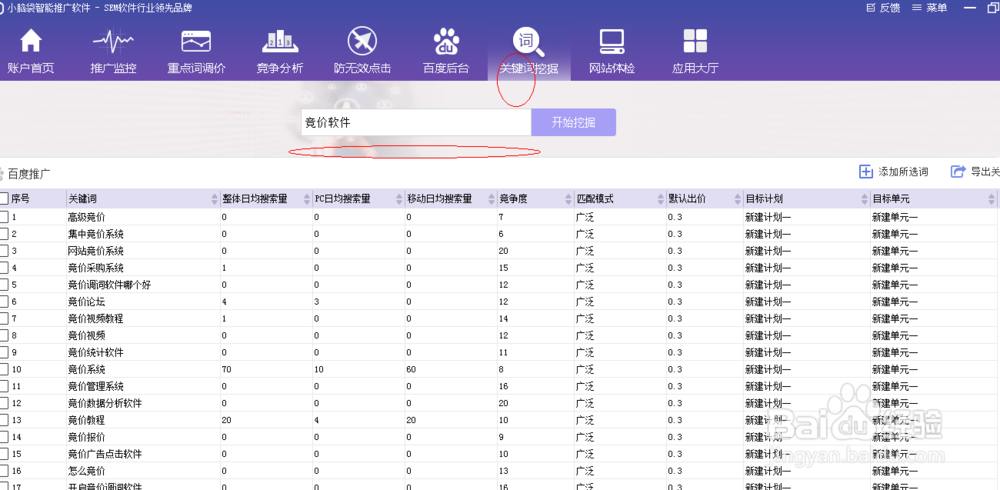This screenshot has height=490, width=1000.
Task: Sort by PC日均搜索量 column arrows
Action: coord(399,199)
